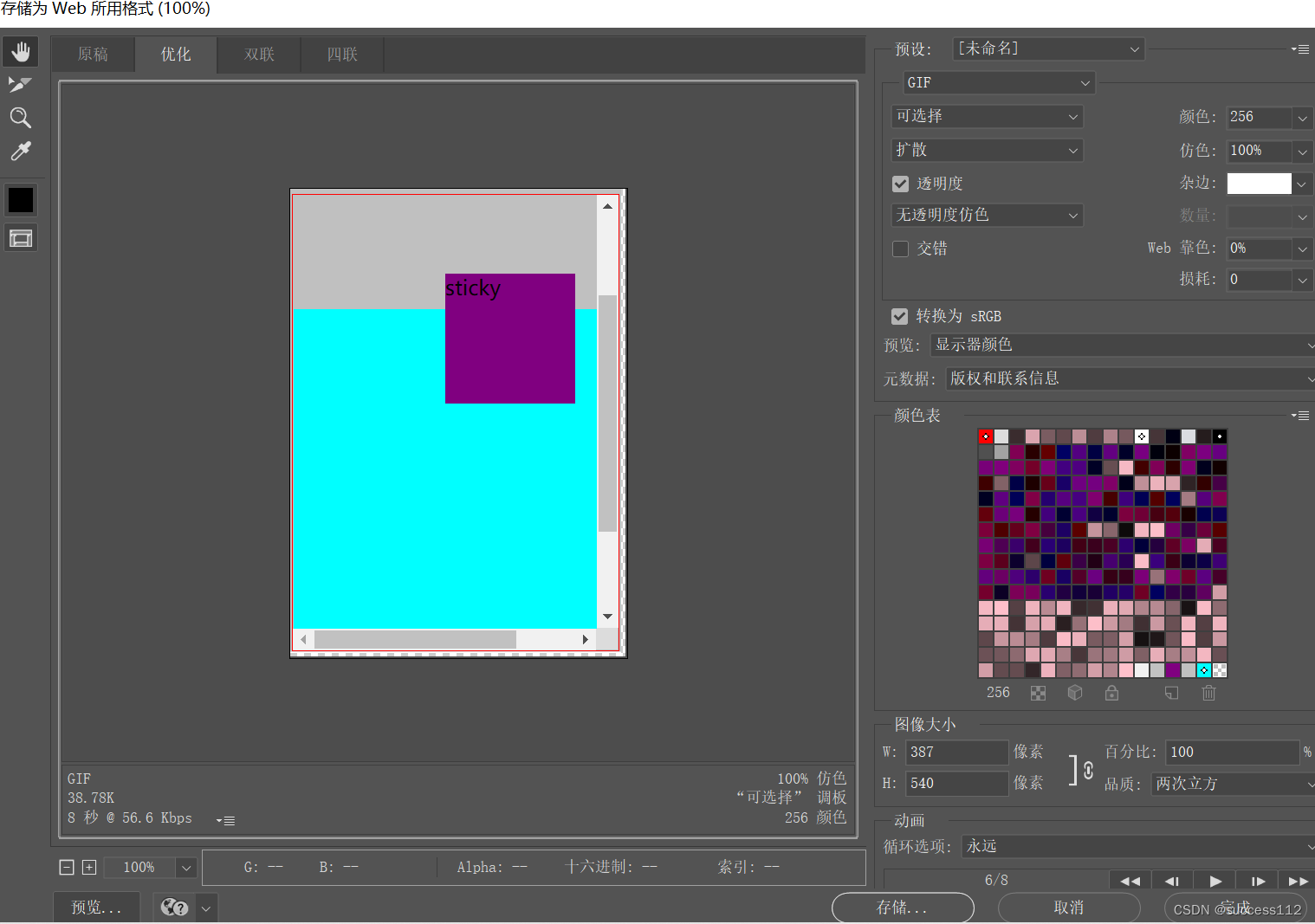This screenshot has height=924, width=1315.
Task: Zoom in with the plus icon
Action: pos(89,867)
